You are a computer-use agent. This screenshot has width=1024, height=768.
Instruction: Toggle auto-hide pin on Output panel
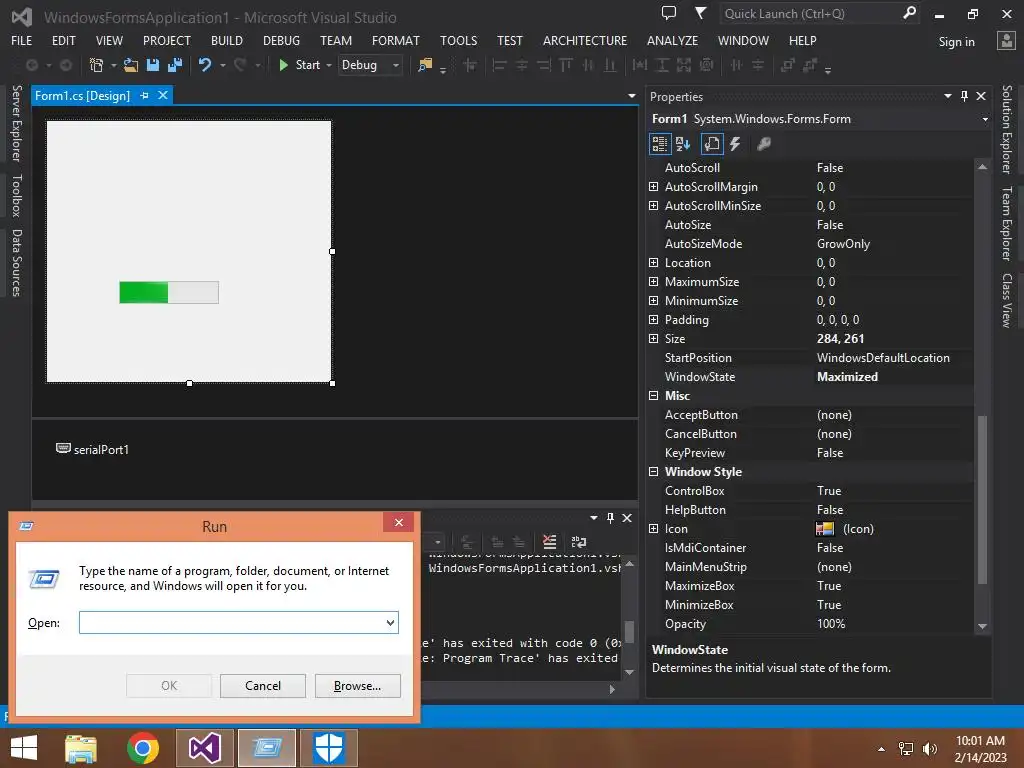610,518
